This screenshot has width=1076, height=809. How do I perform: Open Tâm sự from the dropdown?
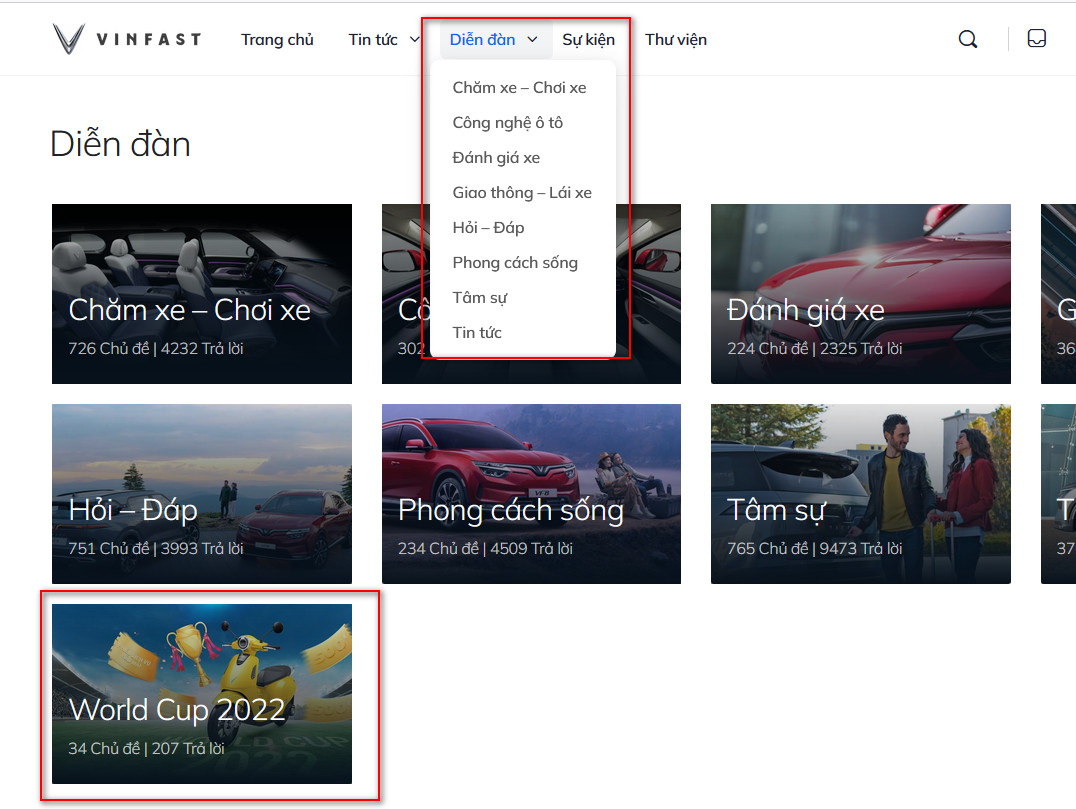coord(480,298)
